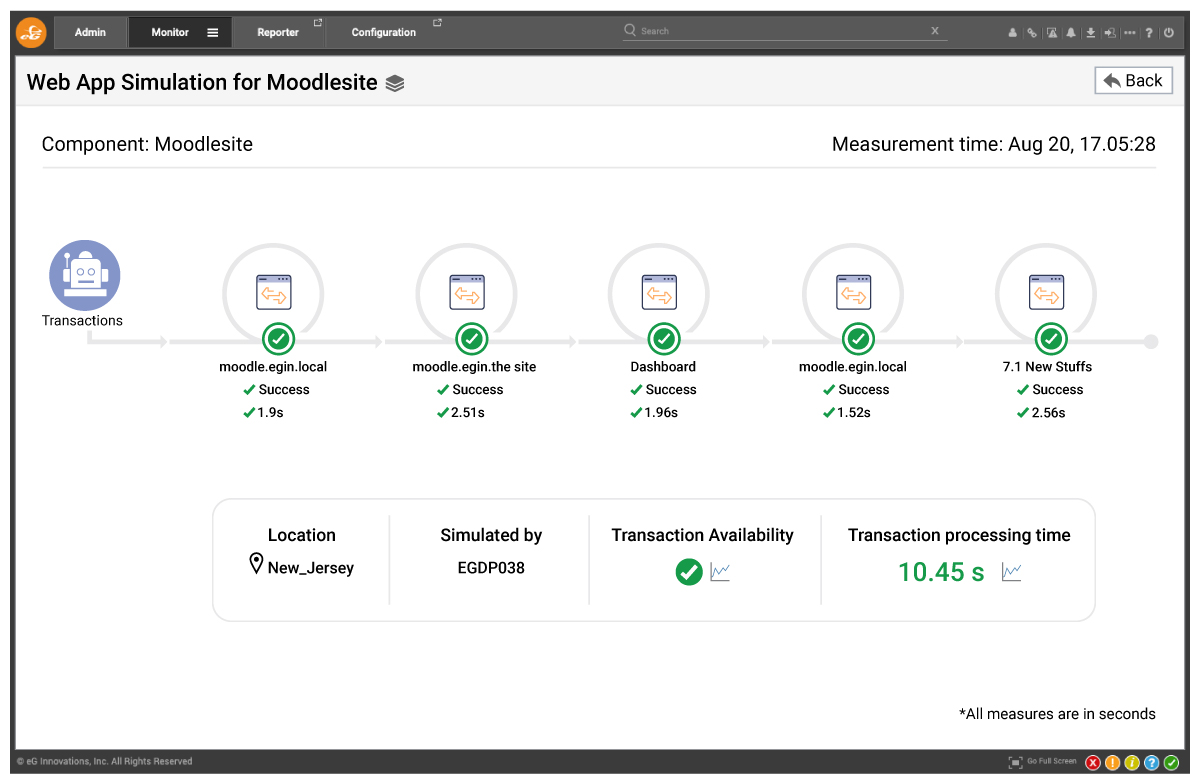Click the red critical status icon
The height and width of the screenshot is (783, 1200).
(1093, 763)
